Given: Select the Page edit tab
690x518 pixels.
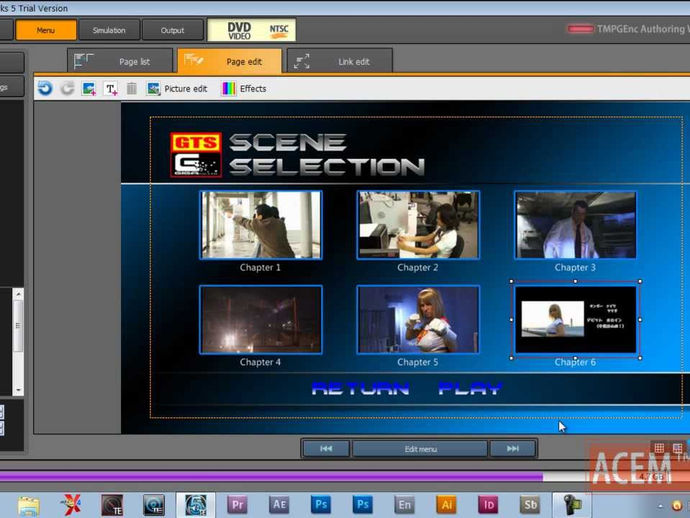Looking at the screenshot, I should pyautogui.click(x=229, y=61).
